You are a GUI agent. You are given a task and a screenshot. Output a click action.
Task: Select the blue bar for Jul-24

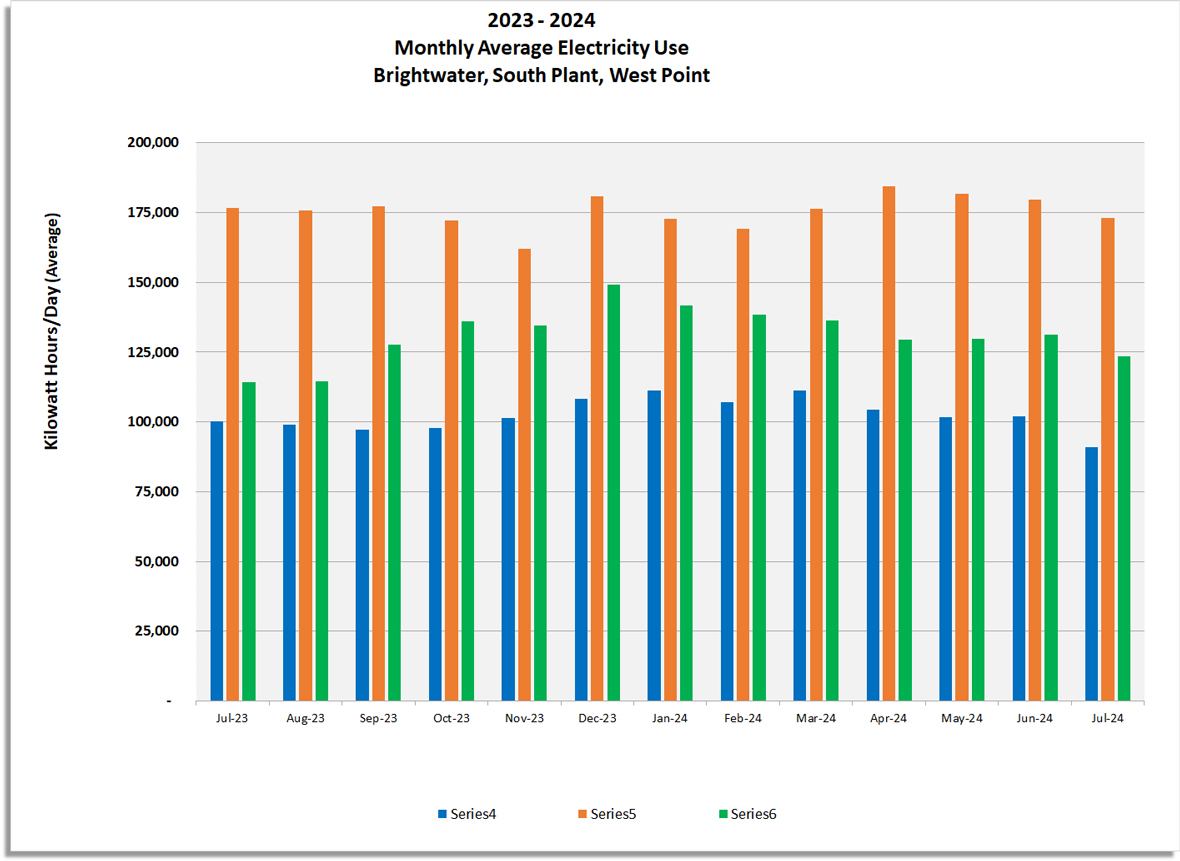coord(1091,573)
